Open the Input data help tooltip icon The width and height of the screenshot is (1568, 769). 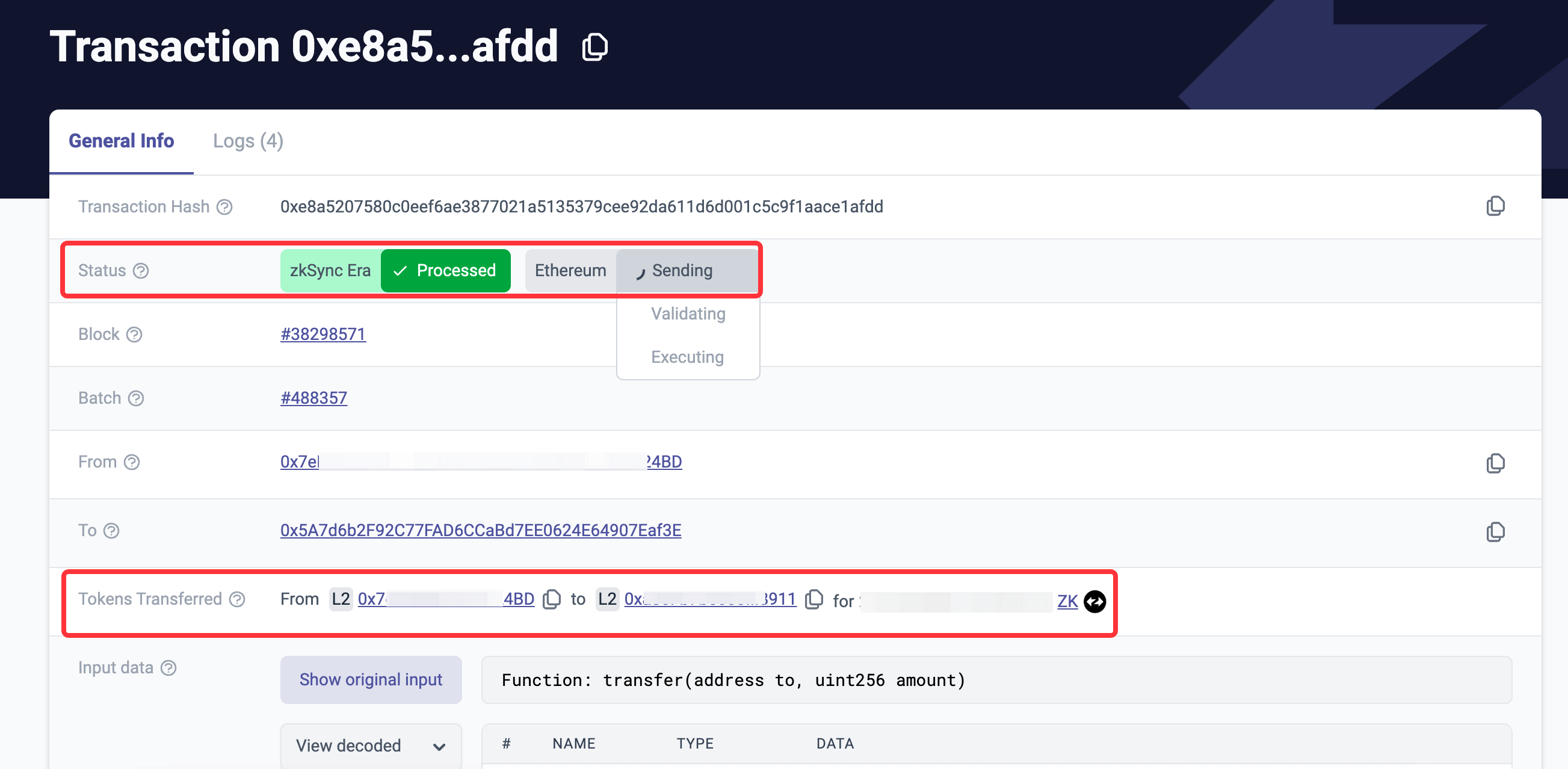coord(168,668)
